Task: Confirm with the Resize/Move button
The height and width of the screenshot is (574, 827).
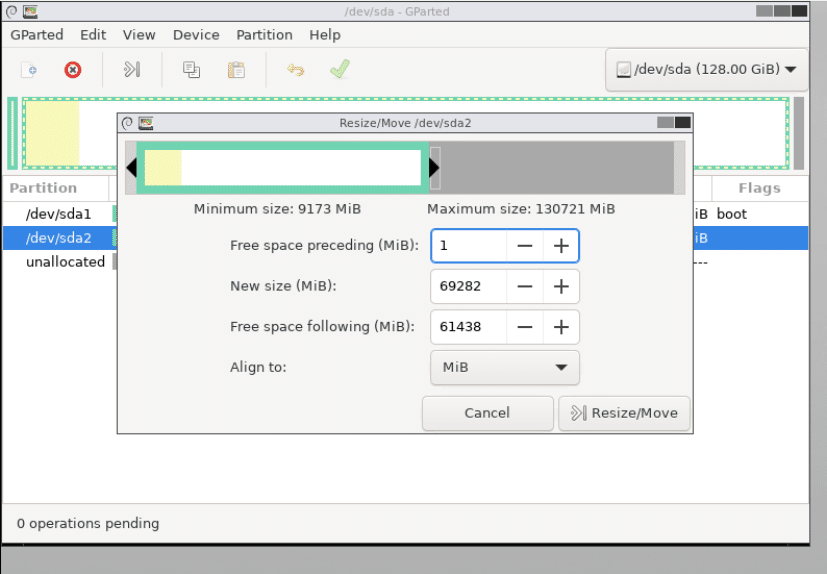Action: (624, 413)
